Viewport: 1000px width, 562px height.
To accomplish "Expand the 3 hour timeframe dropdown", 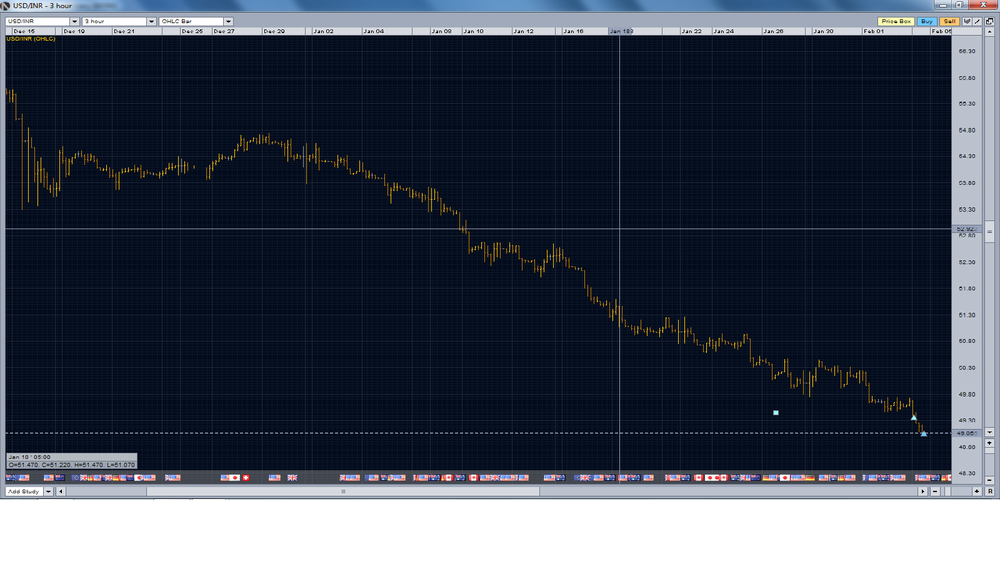I will point(151,21).
